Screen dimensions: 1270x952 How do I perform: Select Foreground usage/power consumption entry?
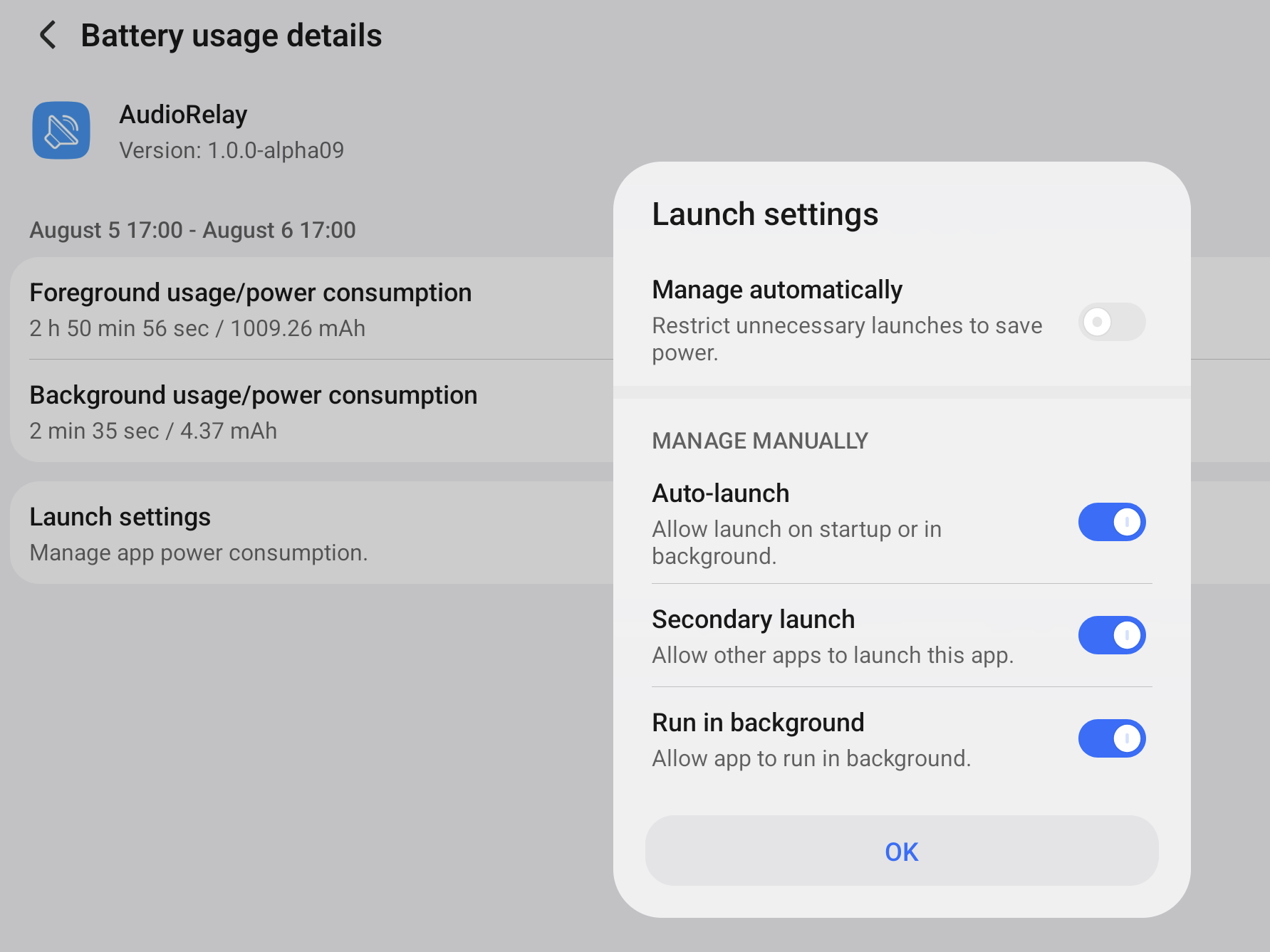point(311,309)
